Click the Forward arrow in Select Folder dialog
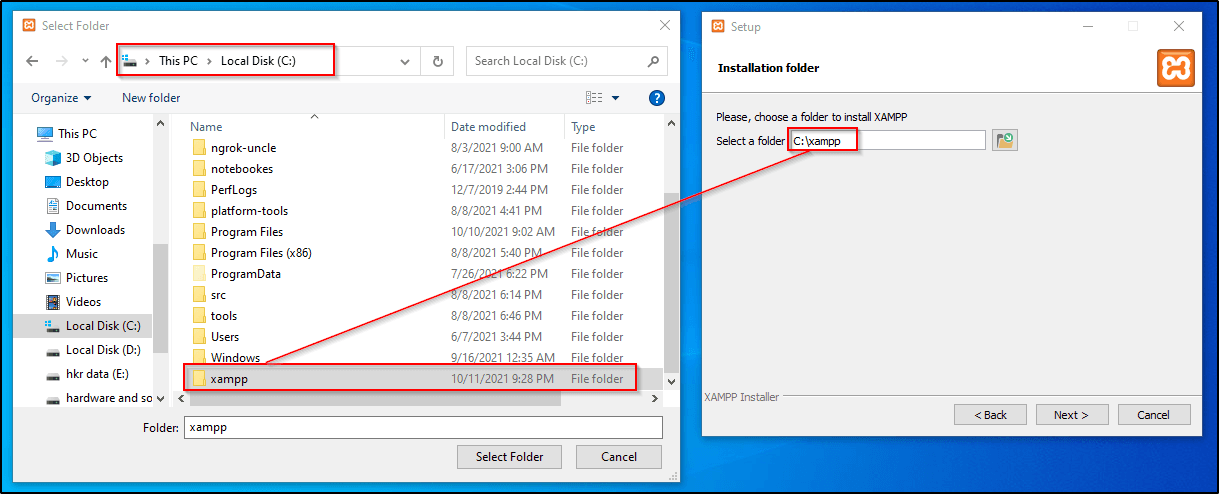This screenshot has width=1219, height=494. [x=60, y=61]
